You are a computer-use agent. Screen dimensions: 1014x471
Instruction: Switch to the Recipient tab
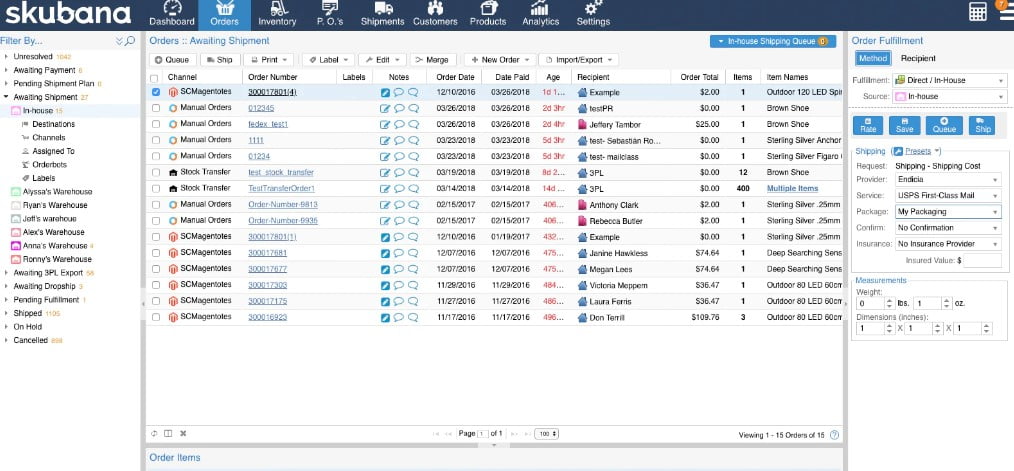918,58
